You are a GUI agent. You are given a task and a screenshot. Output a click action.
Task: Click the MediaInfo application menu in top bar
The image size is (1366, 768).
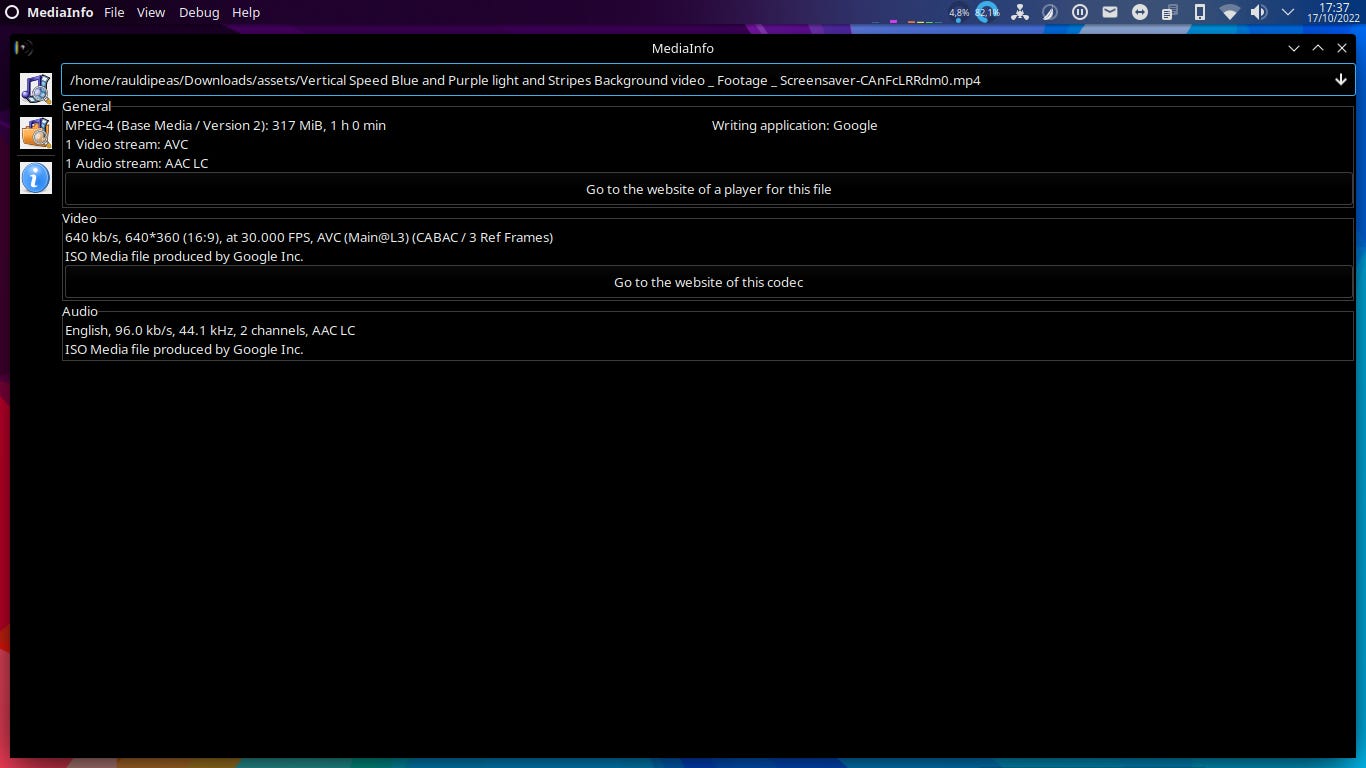(60, 12)
